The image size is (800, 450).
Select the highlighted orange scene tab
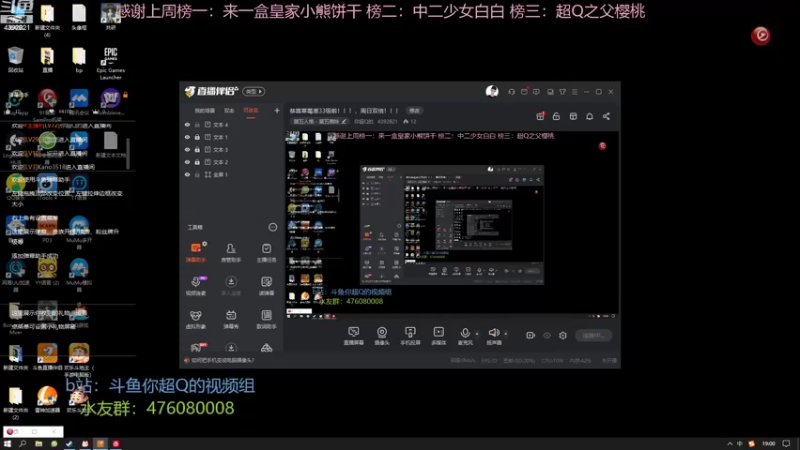coord(251,111)
